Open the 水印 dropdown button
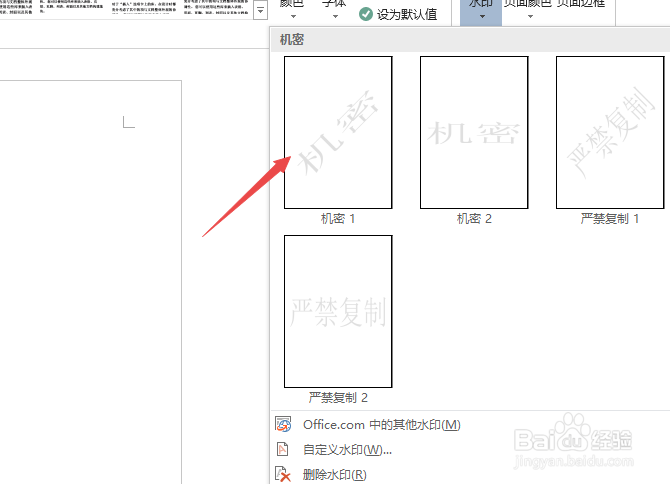 (x=481, y=11)
